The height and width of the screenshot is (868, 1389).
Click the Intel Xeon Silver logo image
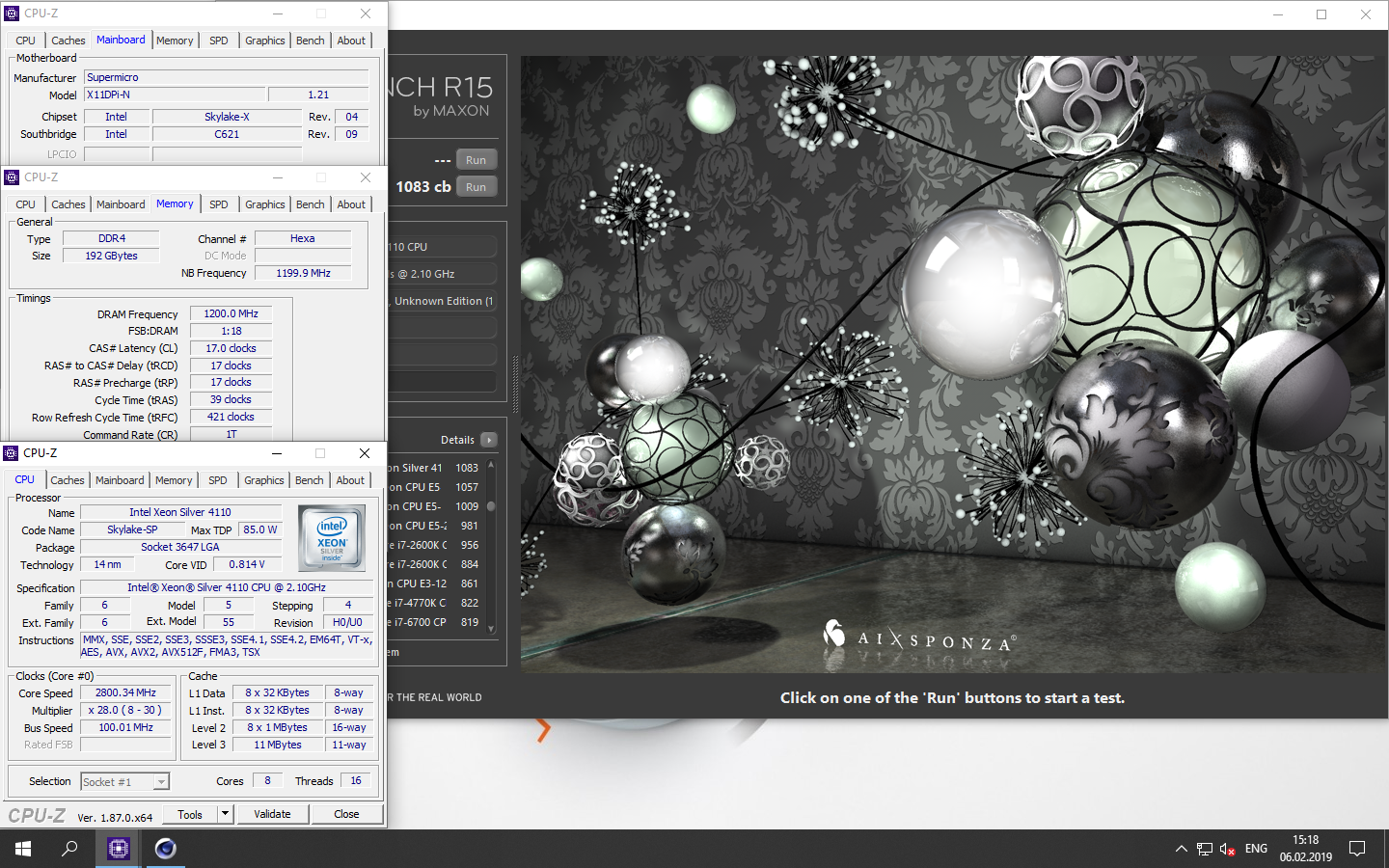click(331, 537)
